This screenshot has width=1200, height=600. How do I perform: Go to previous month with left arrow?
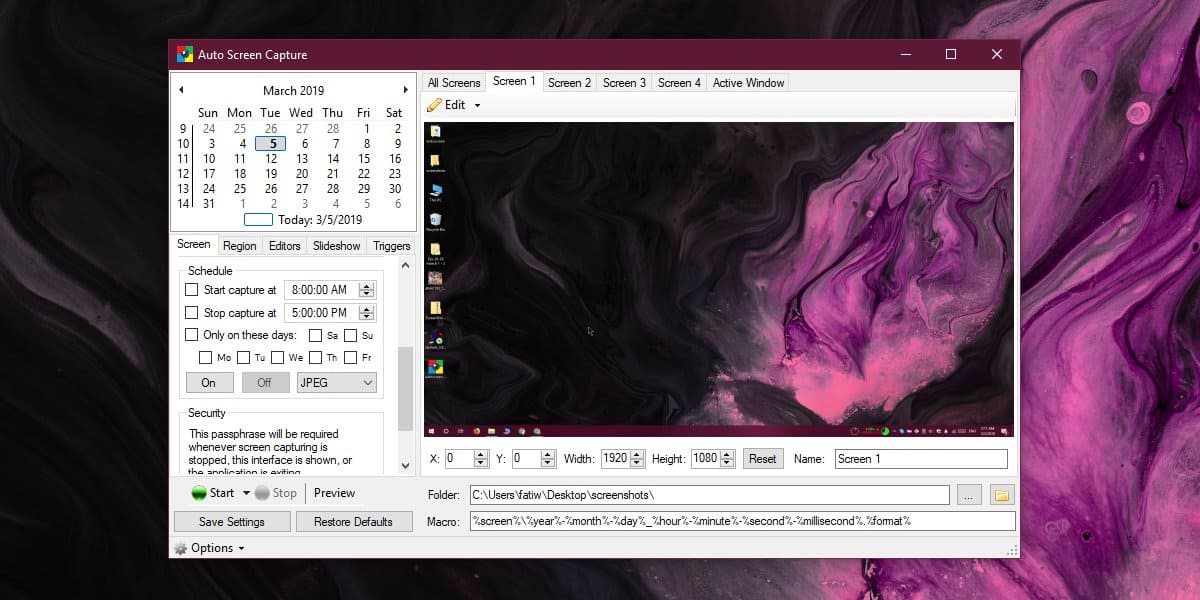pos(181,90)
